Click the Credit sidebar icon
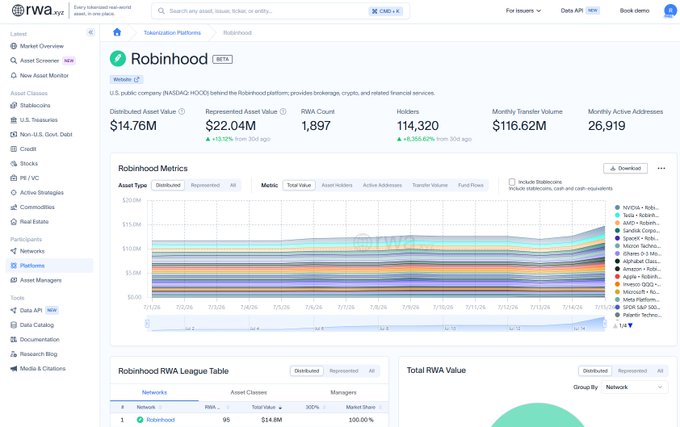Image resolution: width=680 pixels, height=427 pixels. click(x=13, y=149)
